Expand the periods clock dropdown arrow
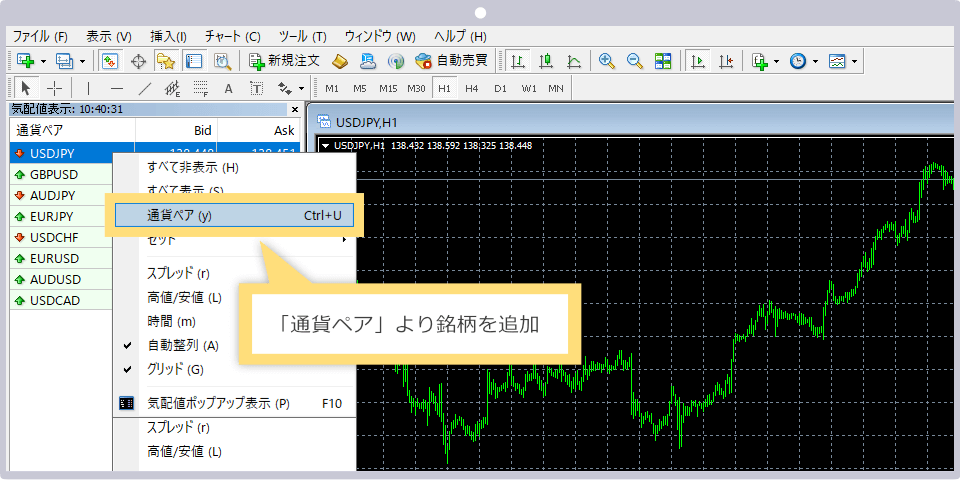 pos(815,61)
